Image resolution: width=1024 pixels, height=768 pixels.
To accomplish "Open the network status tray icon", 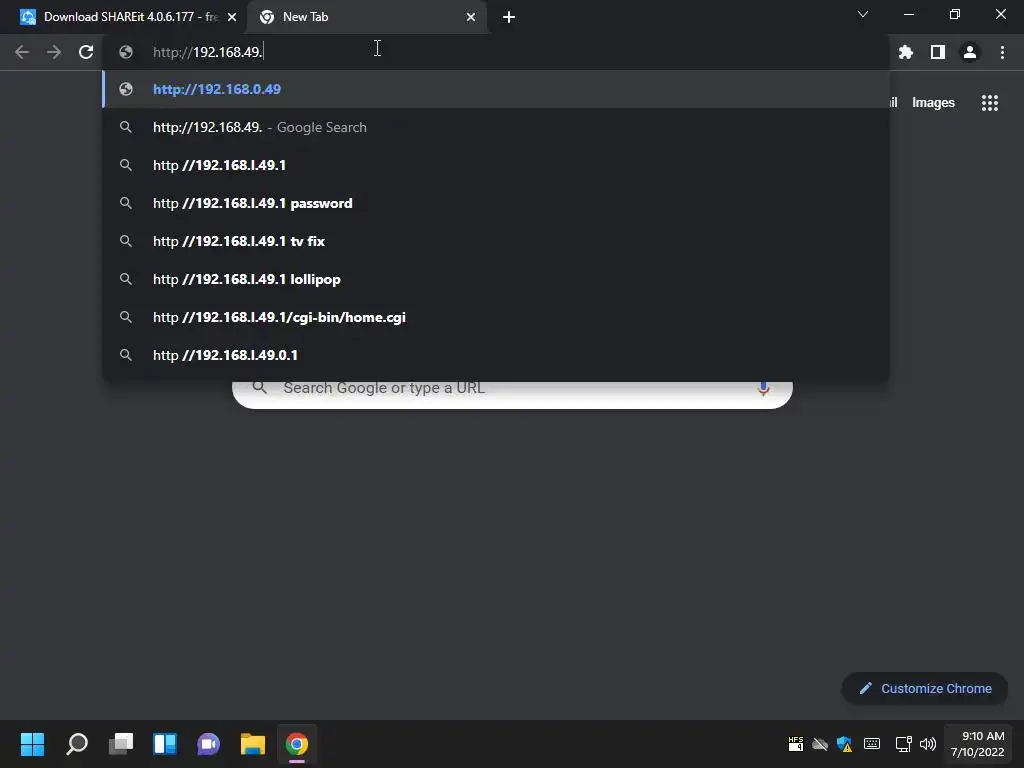I will [x=903, y=744].
